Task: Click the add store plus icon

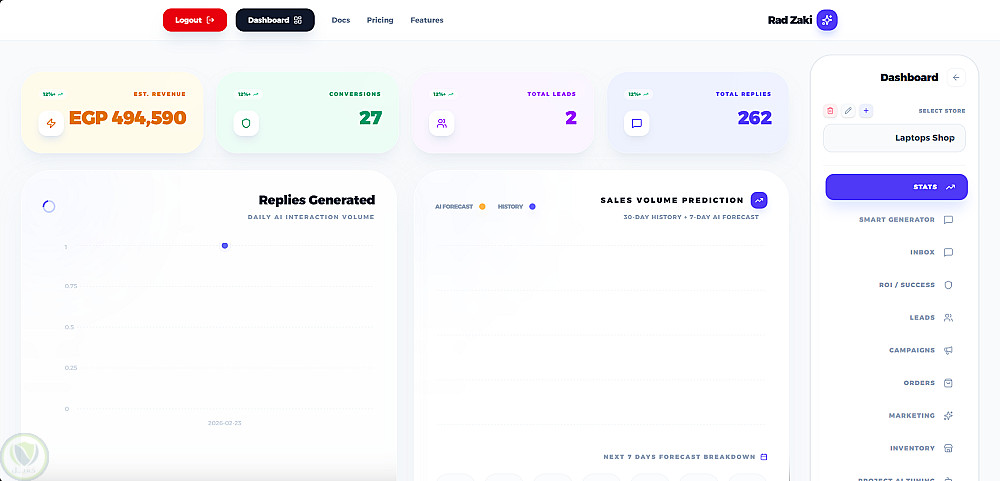Action: pos(866,110)
